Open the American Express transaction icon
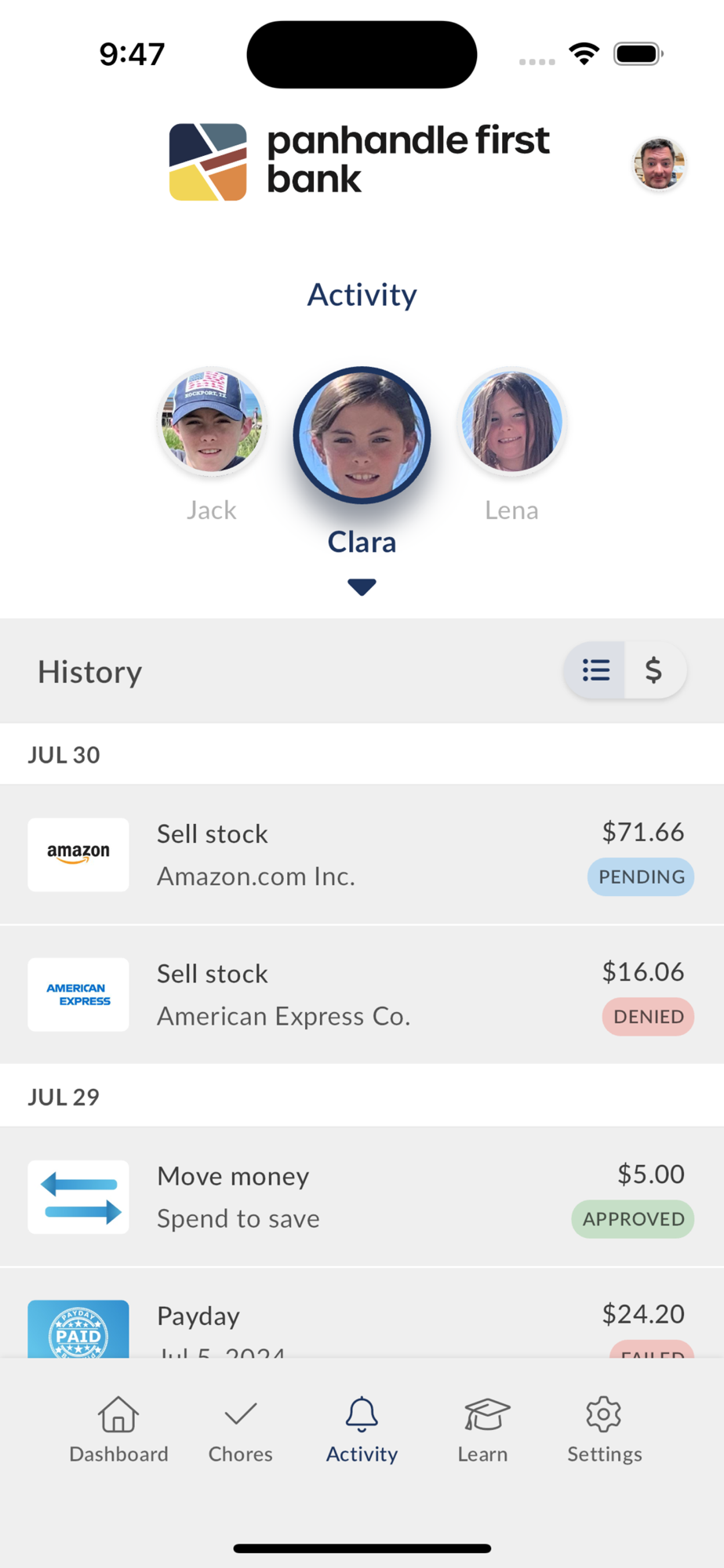This screenshot has height=1568, width=724. (78, 994)
